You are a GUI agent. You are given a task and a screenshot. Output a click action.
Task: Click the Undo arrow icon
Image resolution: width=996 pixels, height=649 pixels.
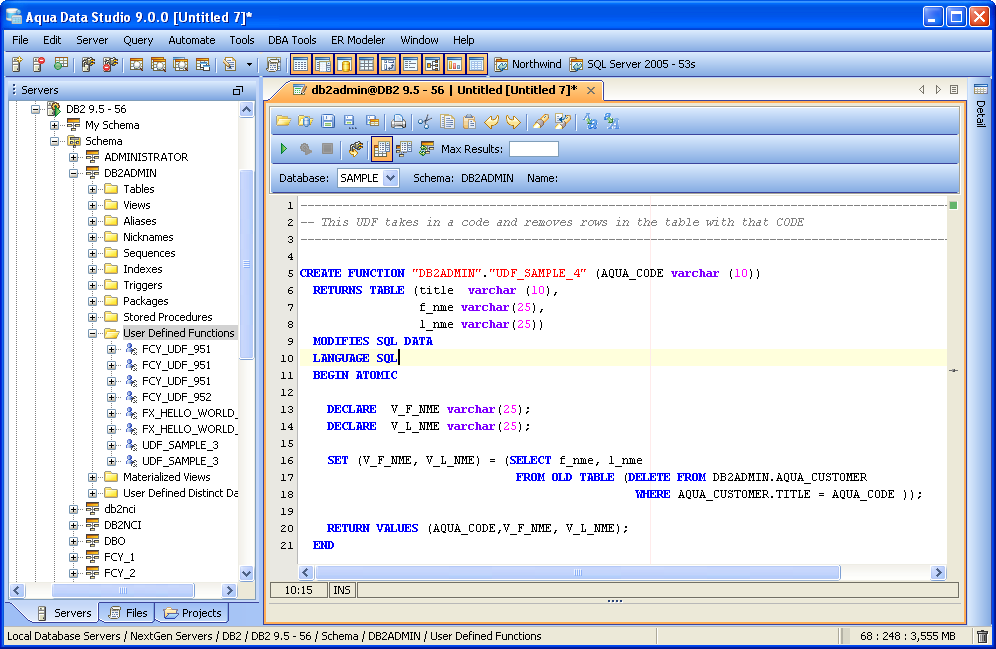point(491,122)
